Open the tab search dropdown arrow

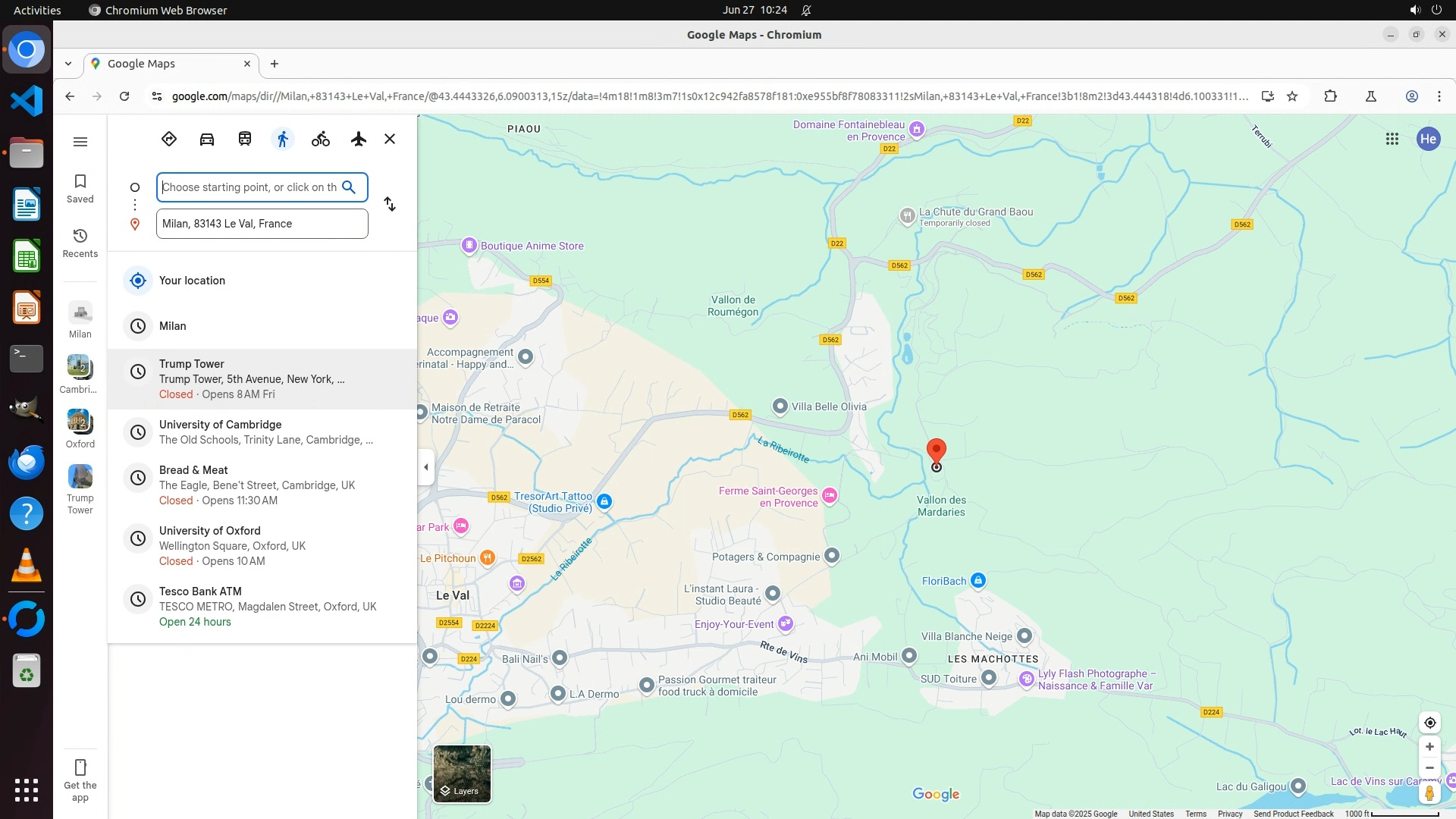coord(68,64)
